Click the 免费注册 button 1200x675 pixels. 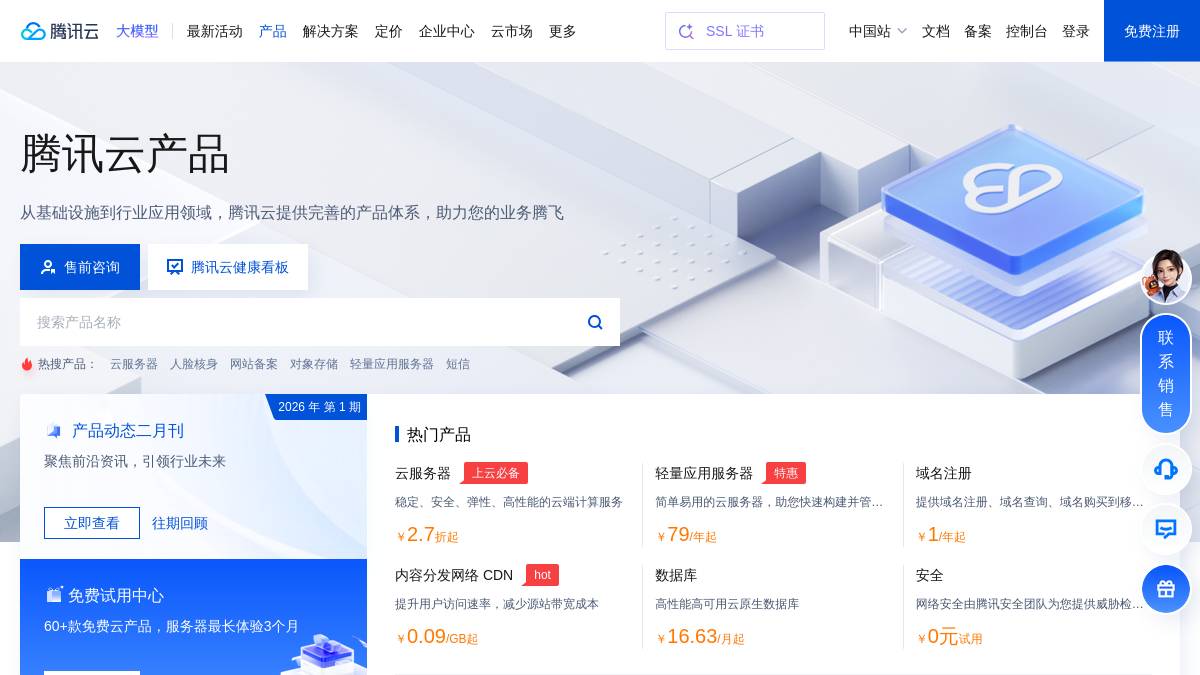(x=1152, y=31)
